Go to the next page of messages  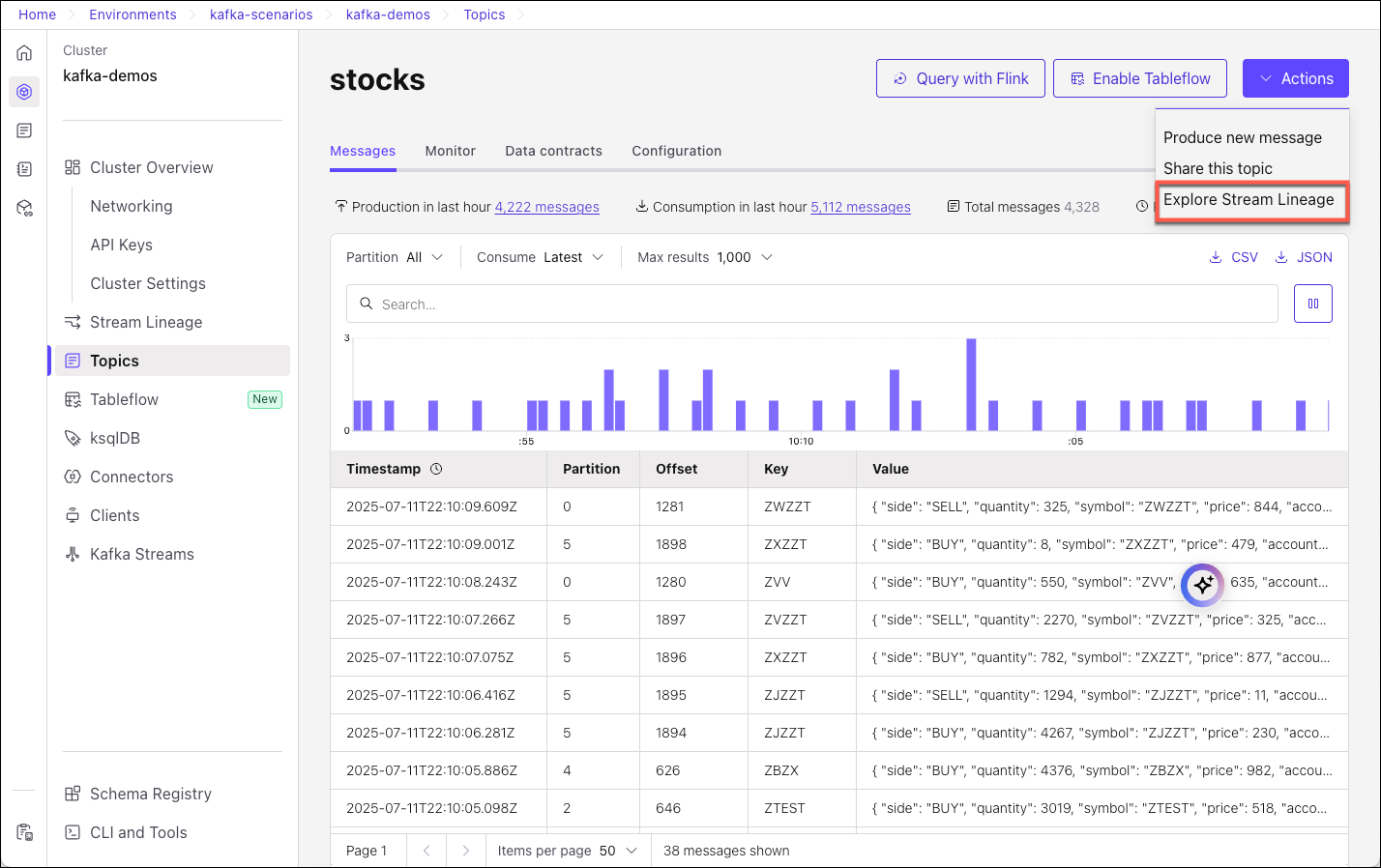(x=465, y=850)
